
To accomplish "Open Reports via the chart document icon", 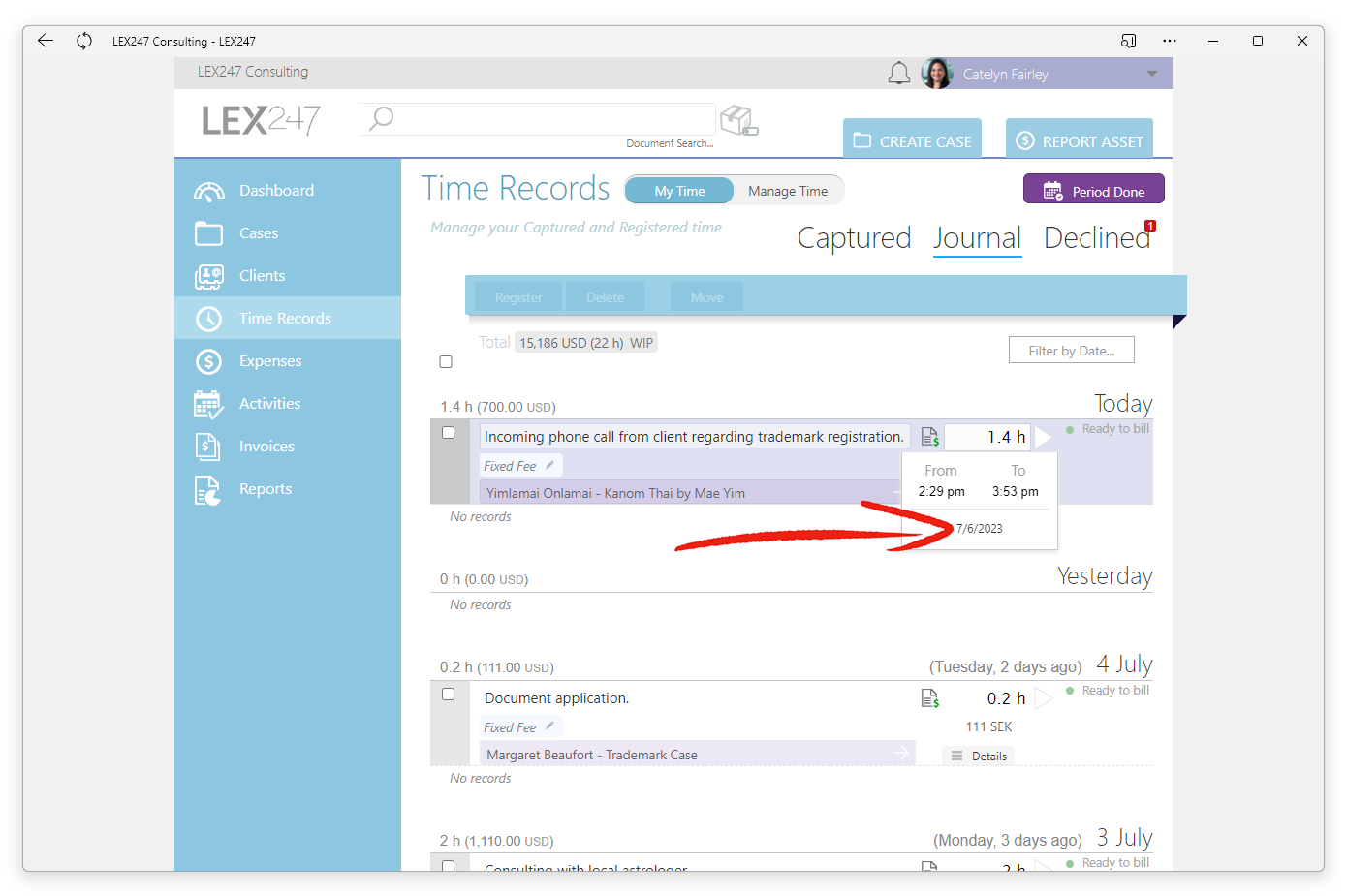I will [x=208, y=490].
